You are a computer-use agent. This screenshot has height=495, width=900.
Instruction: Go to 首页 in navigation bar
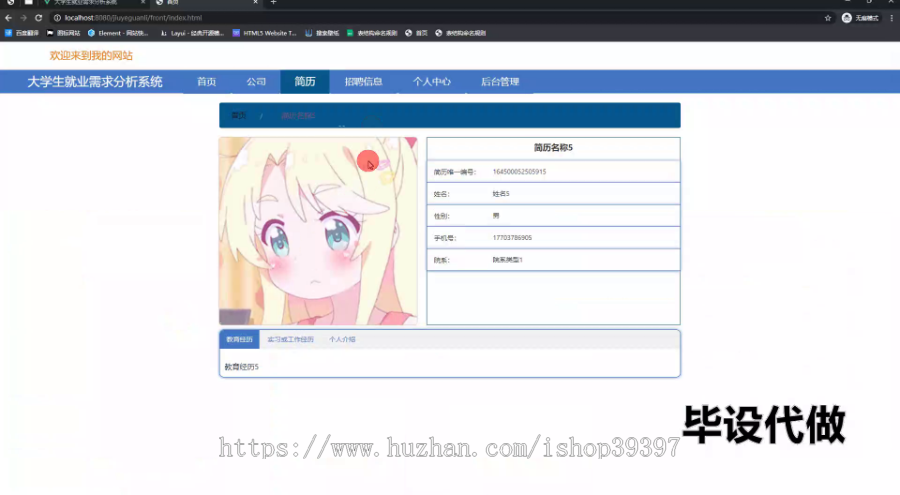coord(207,82)
